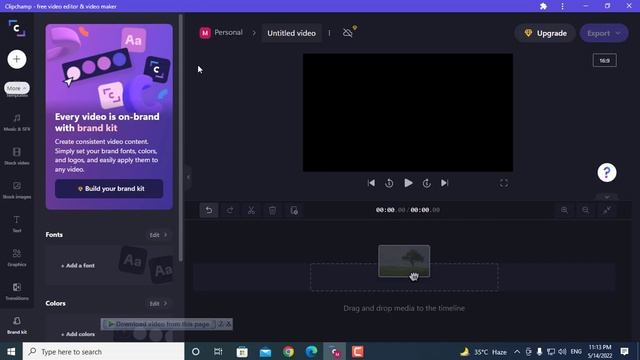
Task: Open Google Chrome on taskbar
Action: tap(289, 351)
